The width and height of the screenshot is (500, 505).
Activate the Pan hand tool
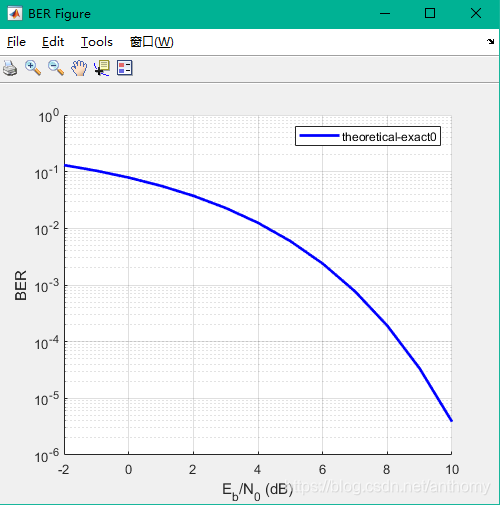tap(79, 68)
